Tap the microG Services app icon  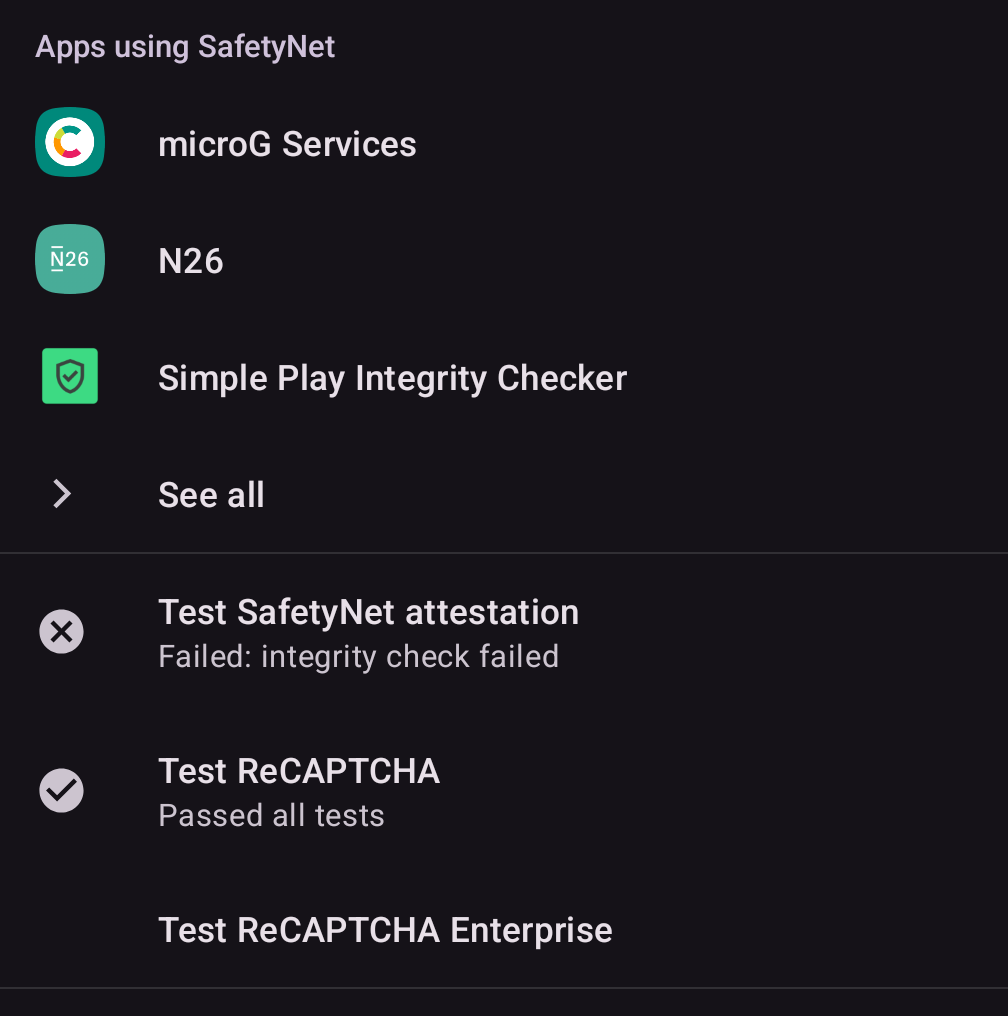point(70,143)
